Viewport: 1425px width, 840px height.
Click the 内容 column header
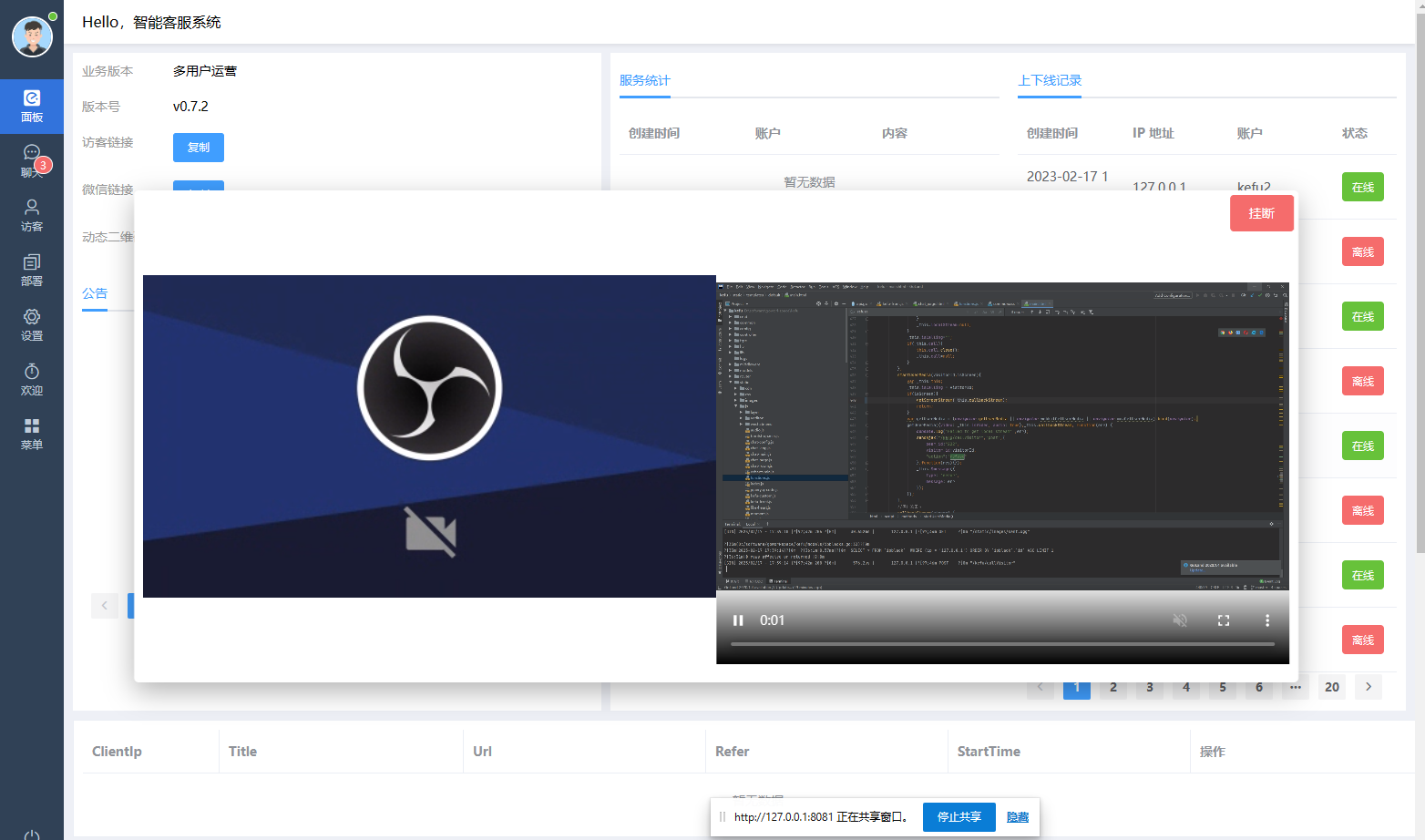pos(895,133)
